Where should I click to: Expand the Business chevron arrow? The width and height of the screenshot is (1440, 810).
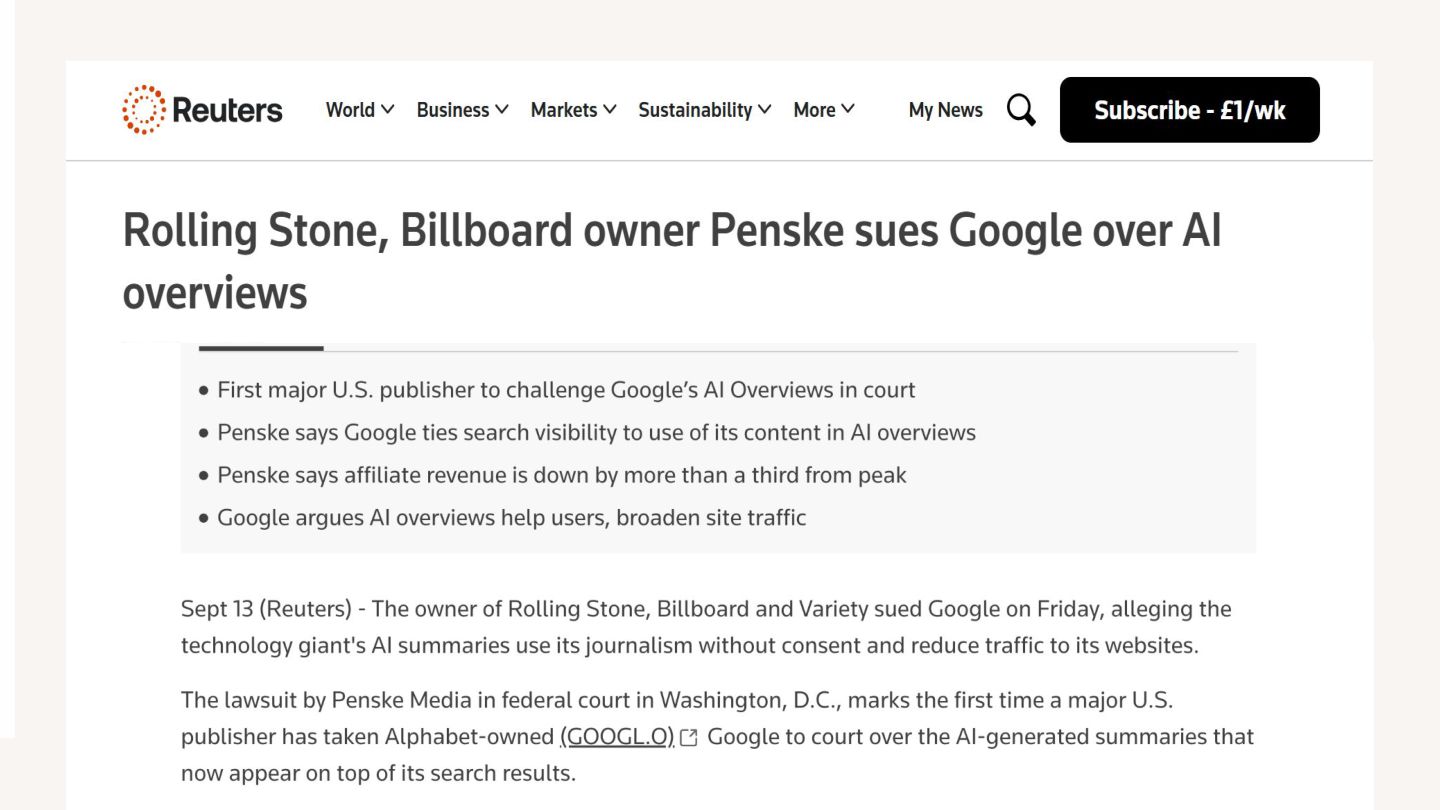click(502, 109)
